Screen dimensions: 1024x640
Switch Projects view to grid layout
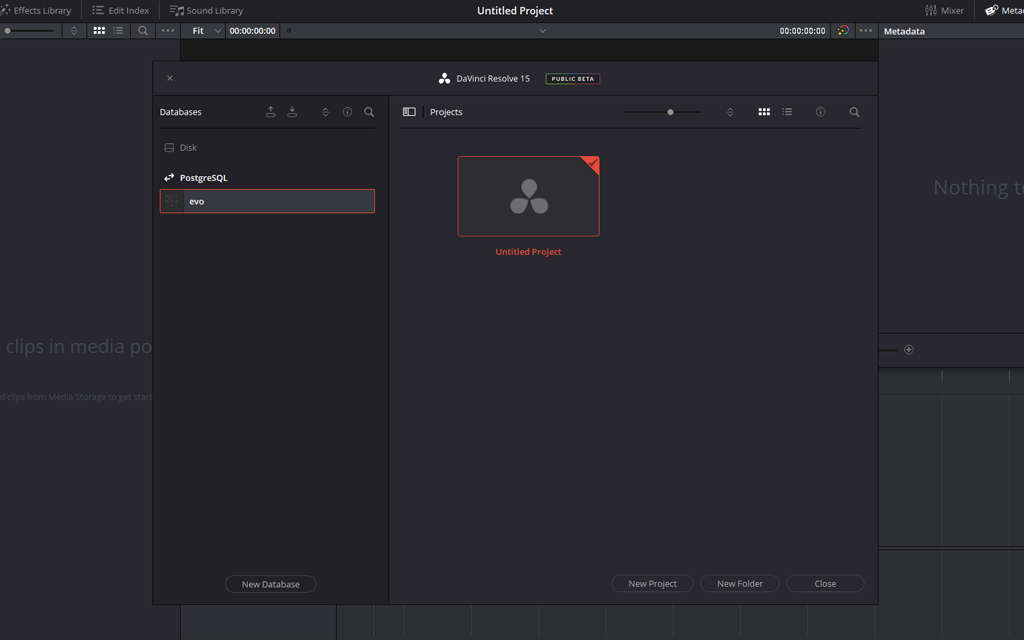pos(764,112)
